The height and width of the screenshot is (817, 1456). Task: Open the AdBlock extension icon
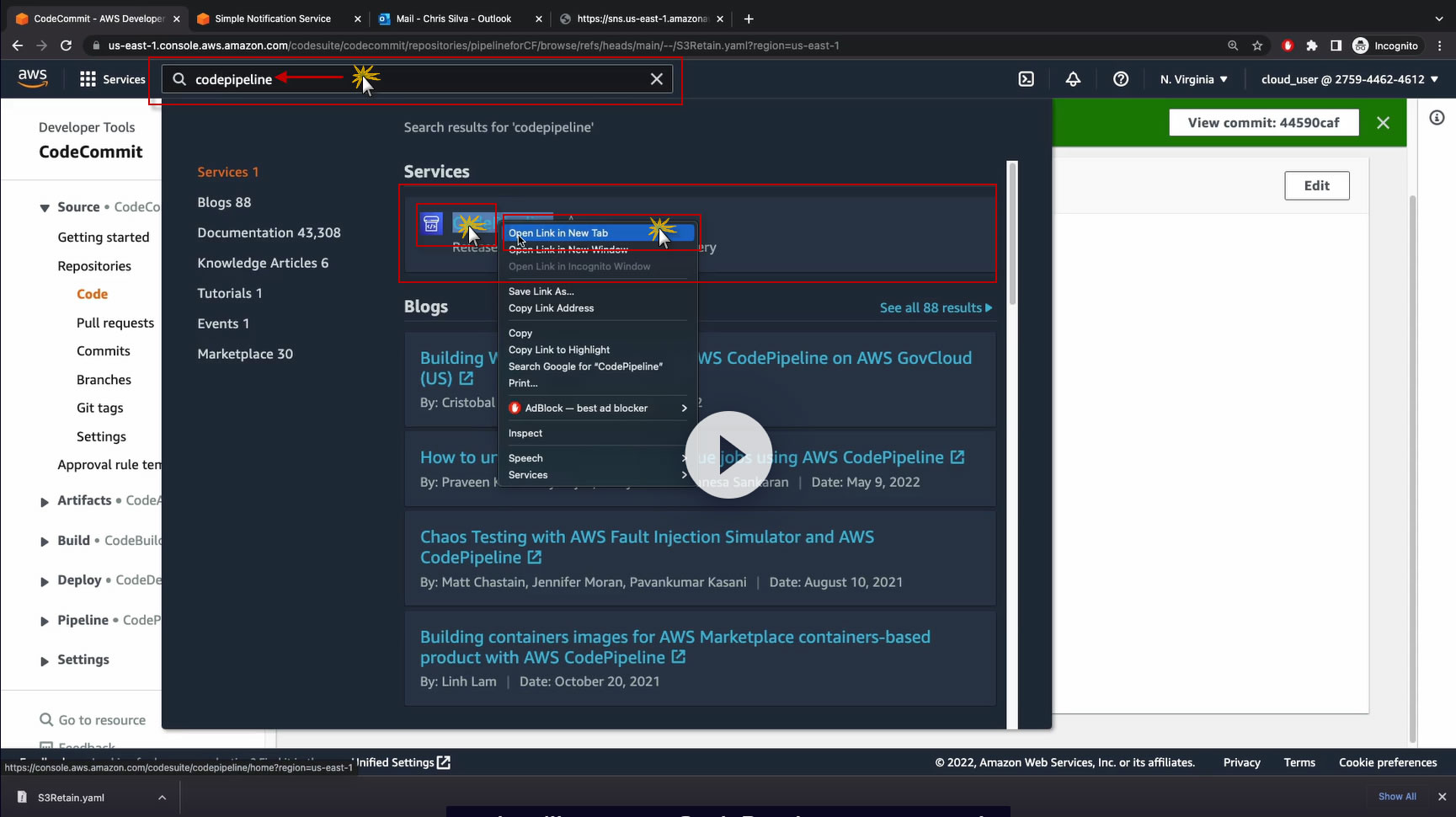(x=1287, y=45)
